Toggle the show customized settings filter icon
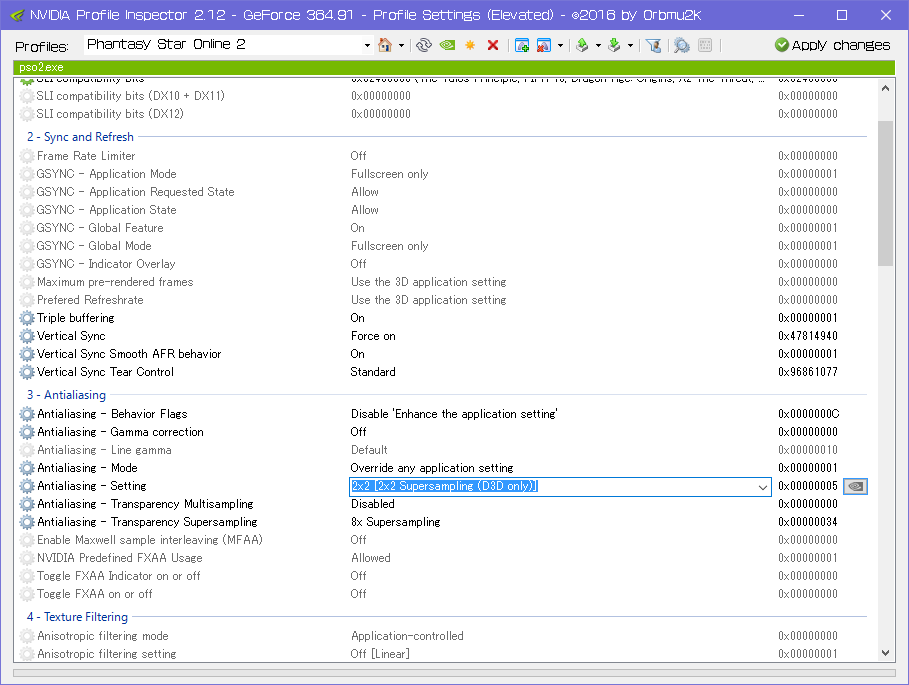 (x=653, y=45)
